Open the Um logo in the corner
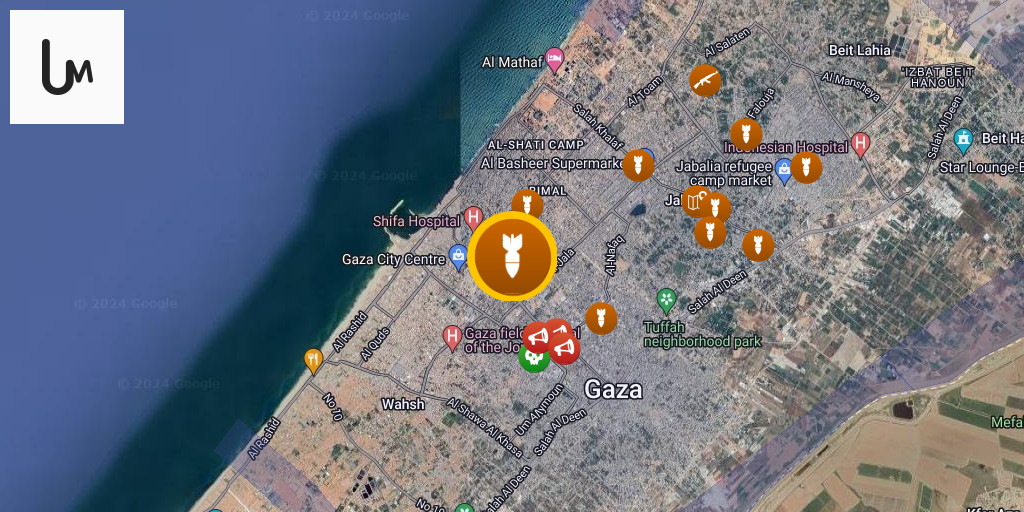 click(x=67, y=67)
